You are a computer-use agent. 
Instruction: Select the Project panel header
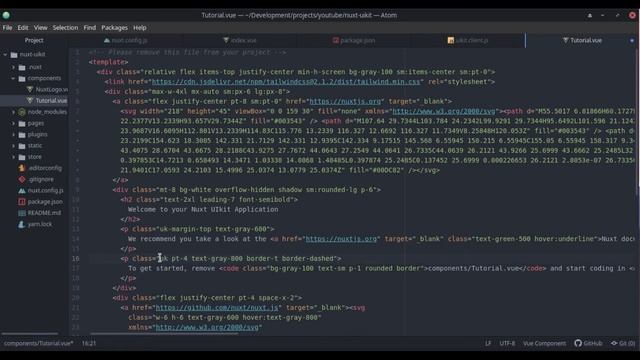(34, 40)
